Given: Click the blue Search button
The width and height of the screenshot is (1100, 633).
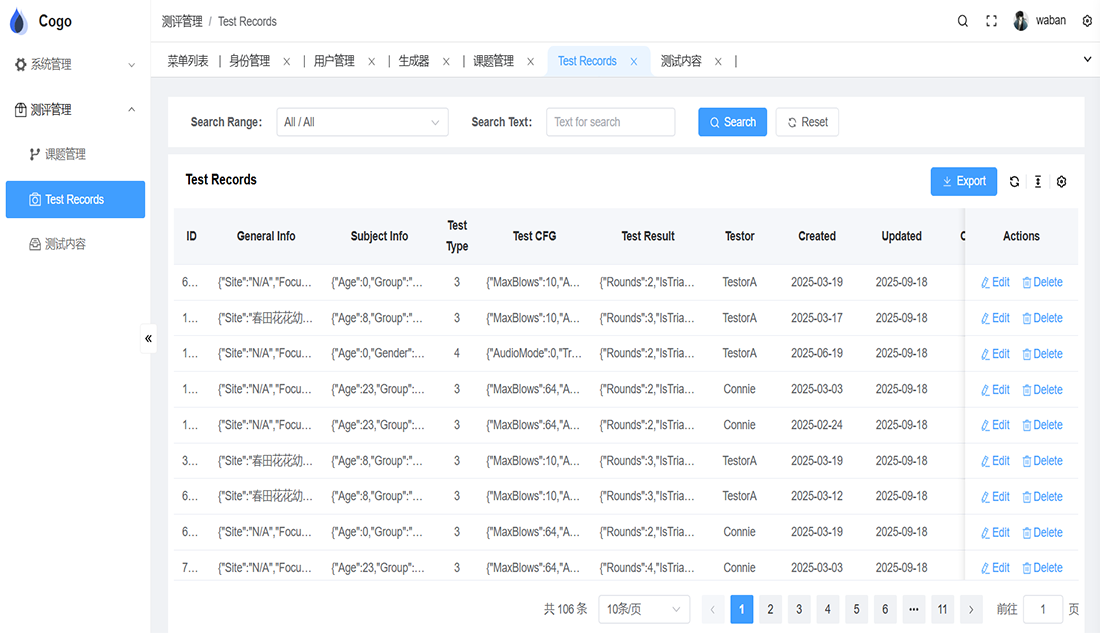Looking at the screenshot, I should click(732, 122).
